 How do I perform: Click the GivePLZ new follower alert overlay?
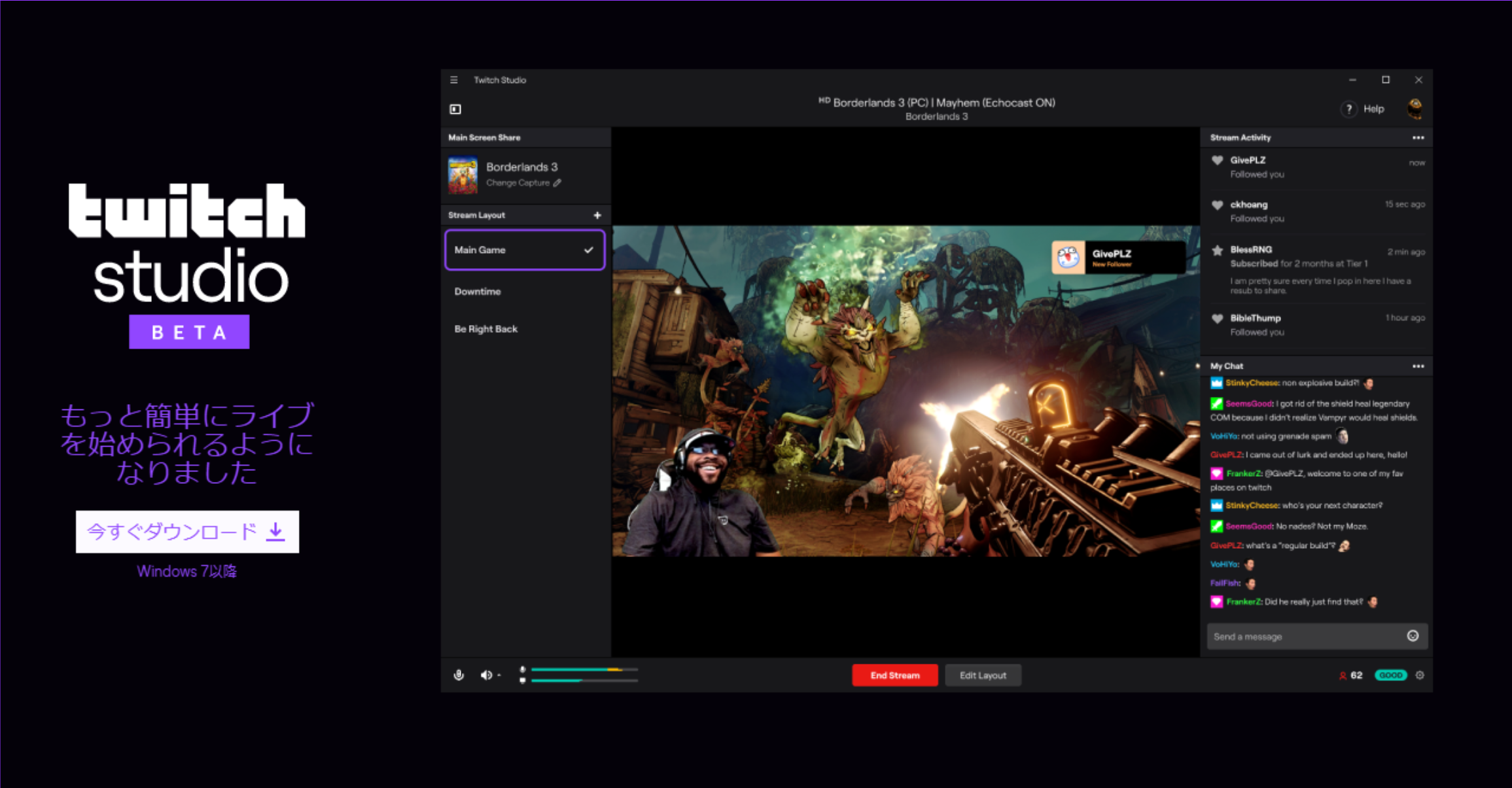tap(1117, 258)
